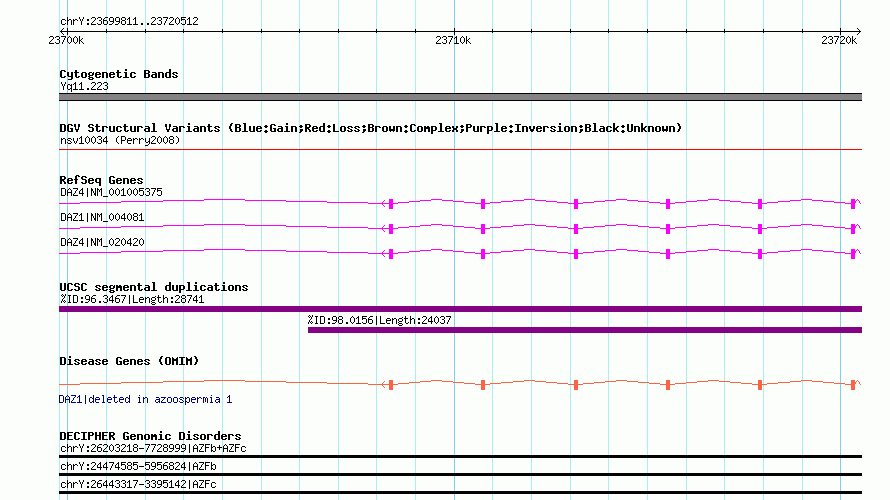Click the 23700k ruler label
Screen dimensions: 890x500
pos(66,40)
